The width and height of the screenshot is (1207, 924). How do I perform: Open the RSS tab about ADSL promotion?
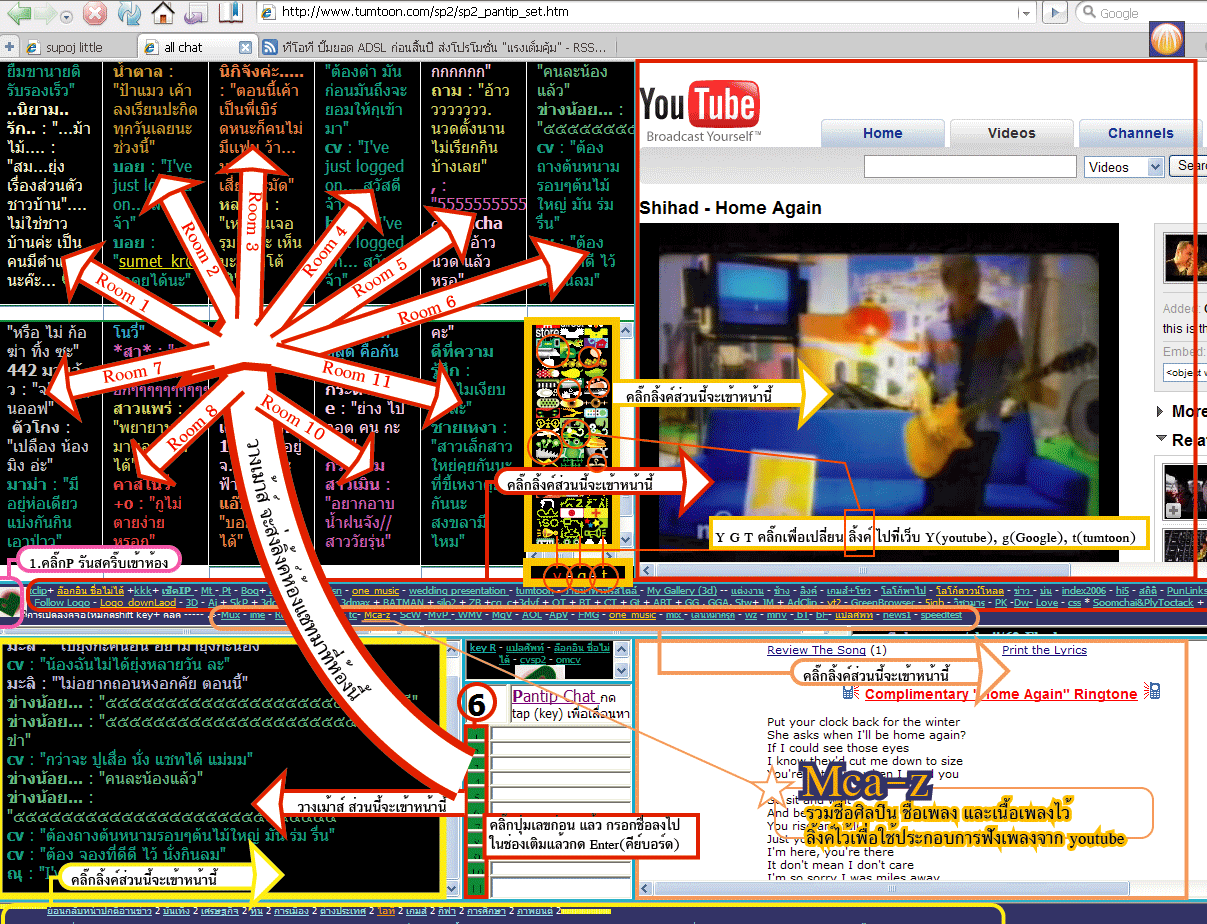(x=435, y=47)
